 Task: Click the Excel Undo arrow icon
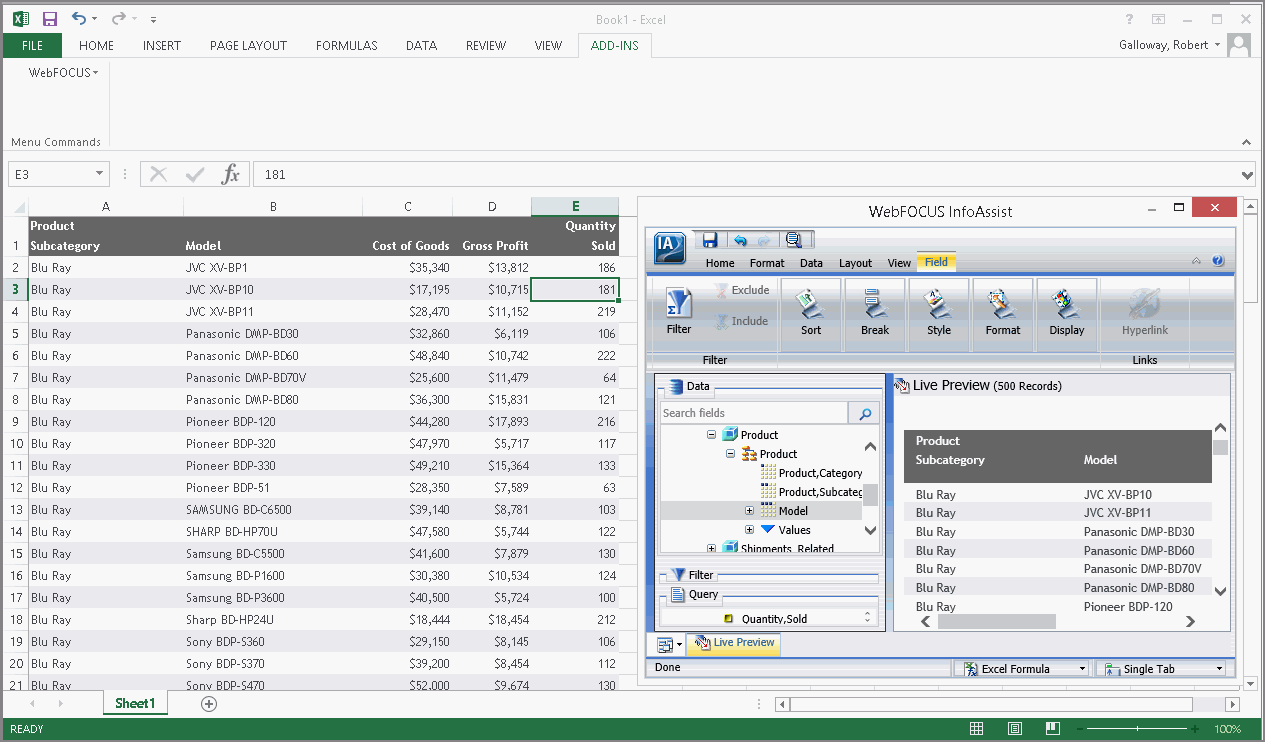[x=79, y=18]
